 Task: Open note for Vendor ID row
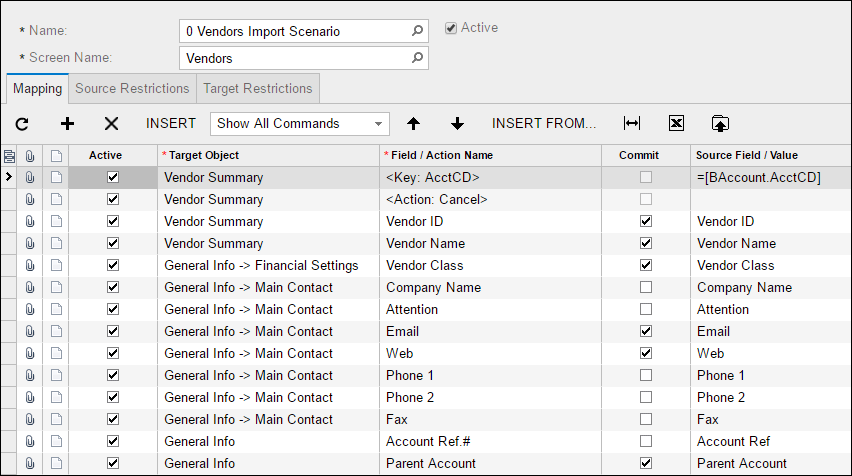pos(56,221)
